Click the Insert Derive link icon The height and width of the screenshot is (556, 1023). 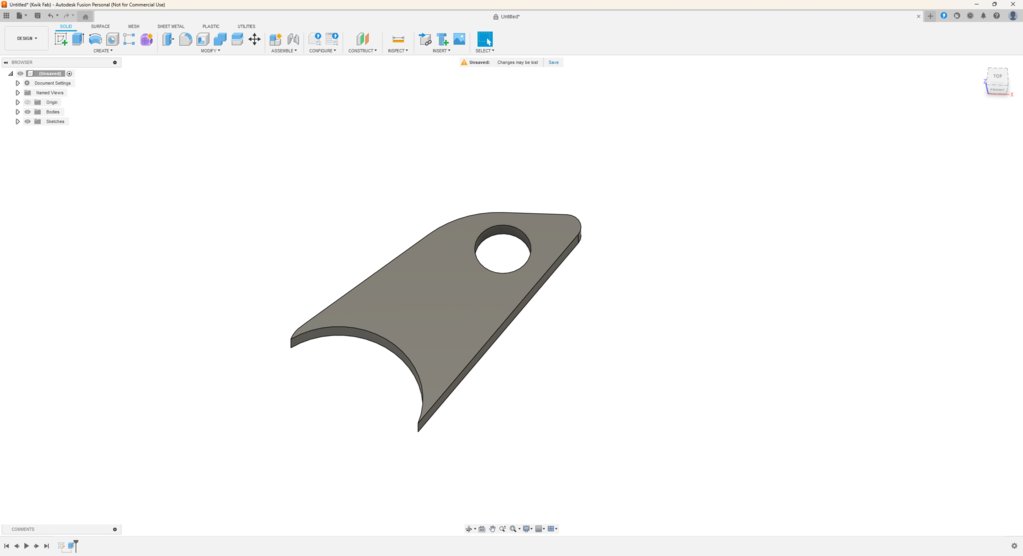point(425,39)
